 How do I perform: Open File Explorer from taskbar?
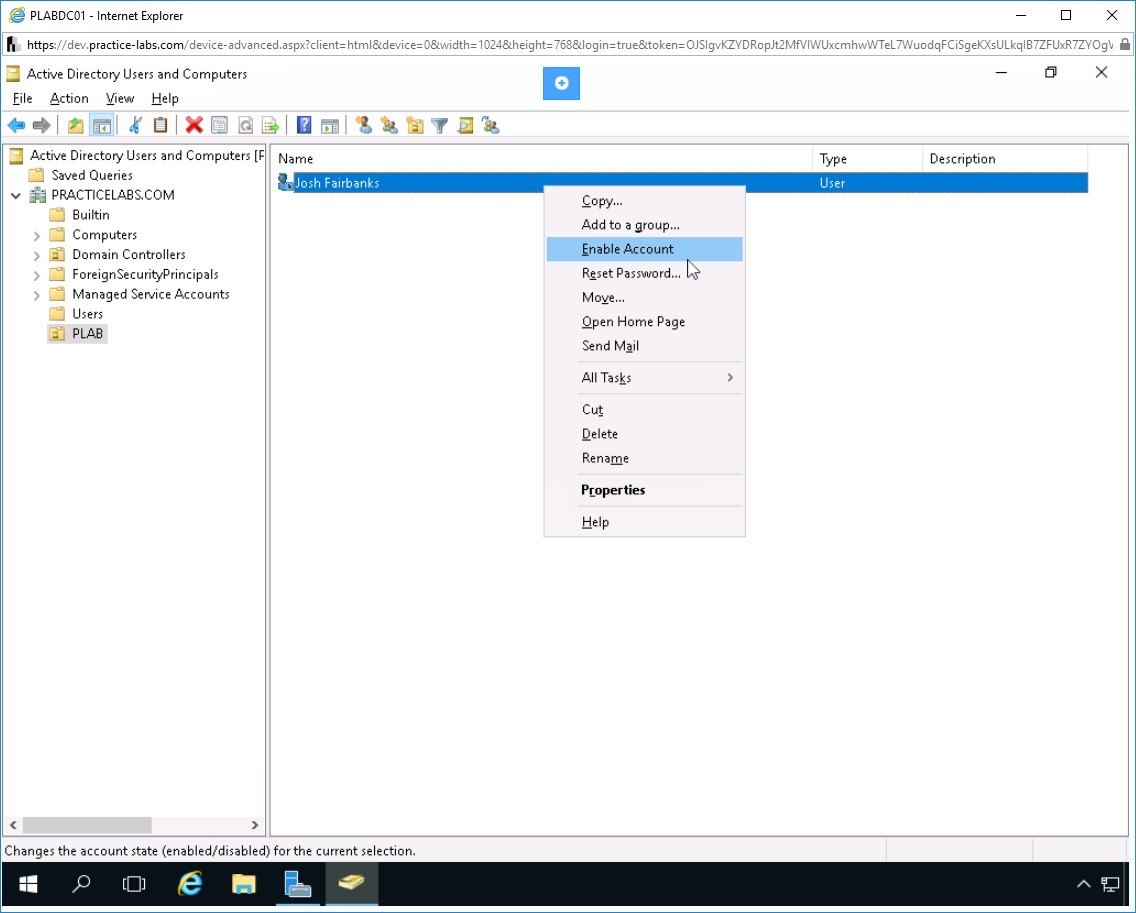click(x=243, y=883)
